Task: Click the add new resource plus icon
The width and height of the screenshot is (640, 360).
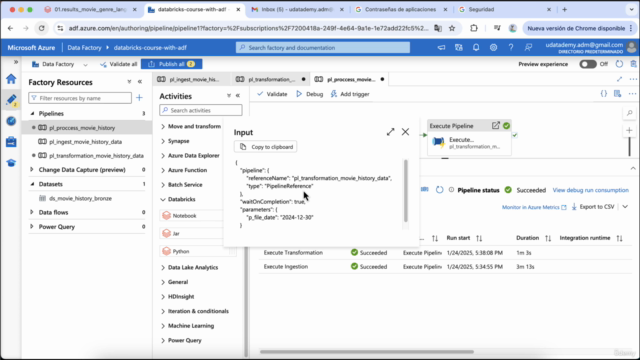Action: click(x=140, y=98)
